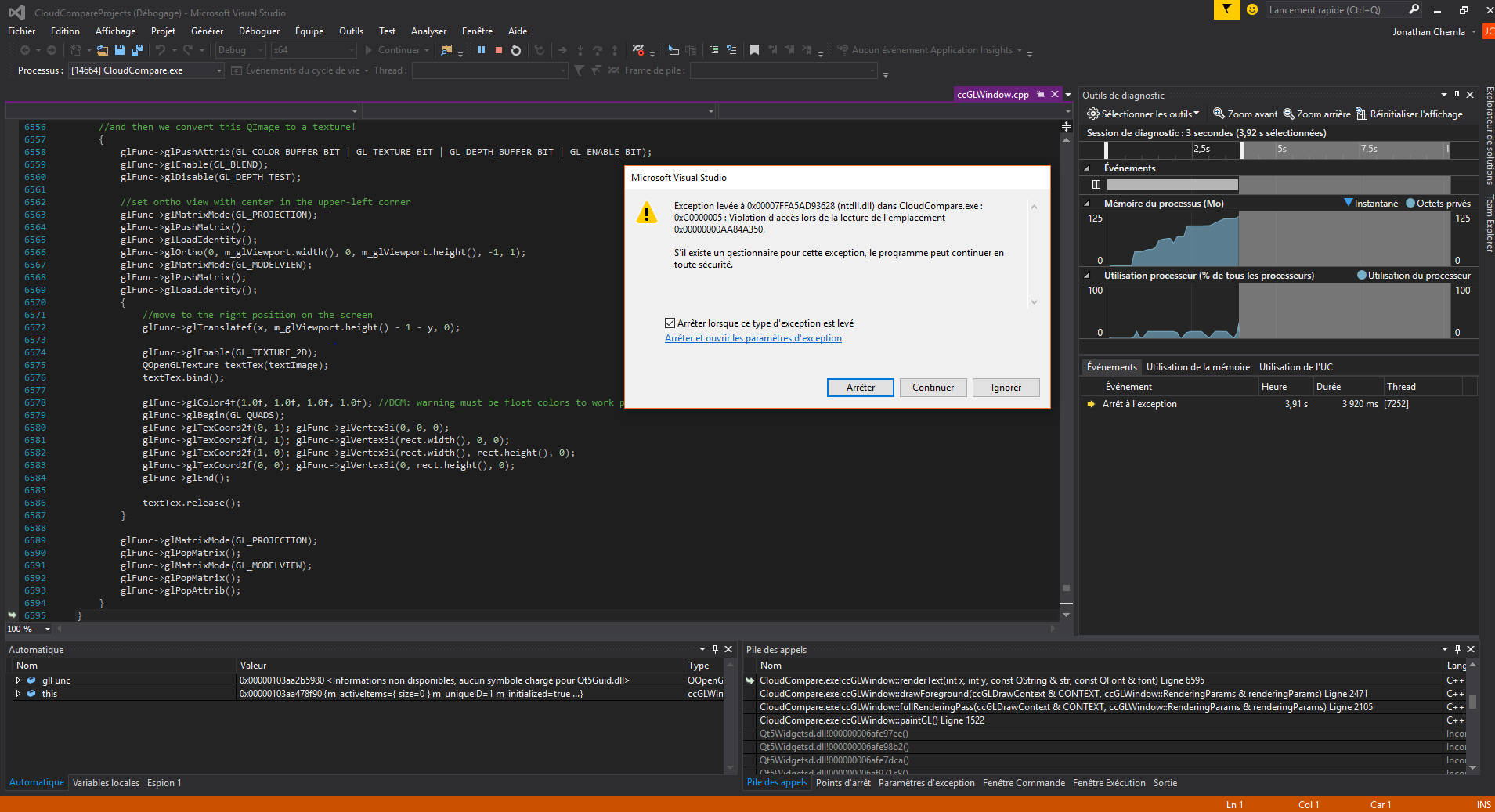Pause debugging with the Break All icon
Viewport: 1495px width, 812px height.
[481, 50]
